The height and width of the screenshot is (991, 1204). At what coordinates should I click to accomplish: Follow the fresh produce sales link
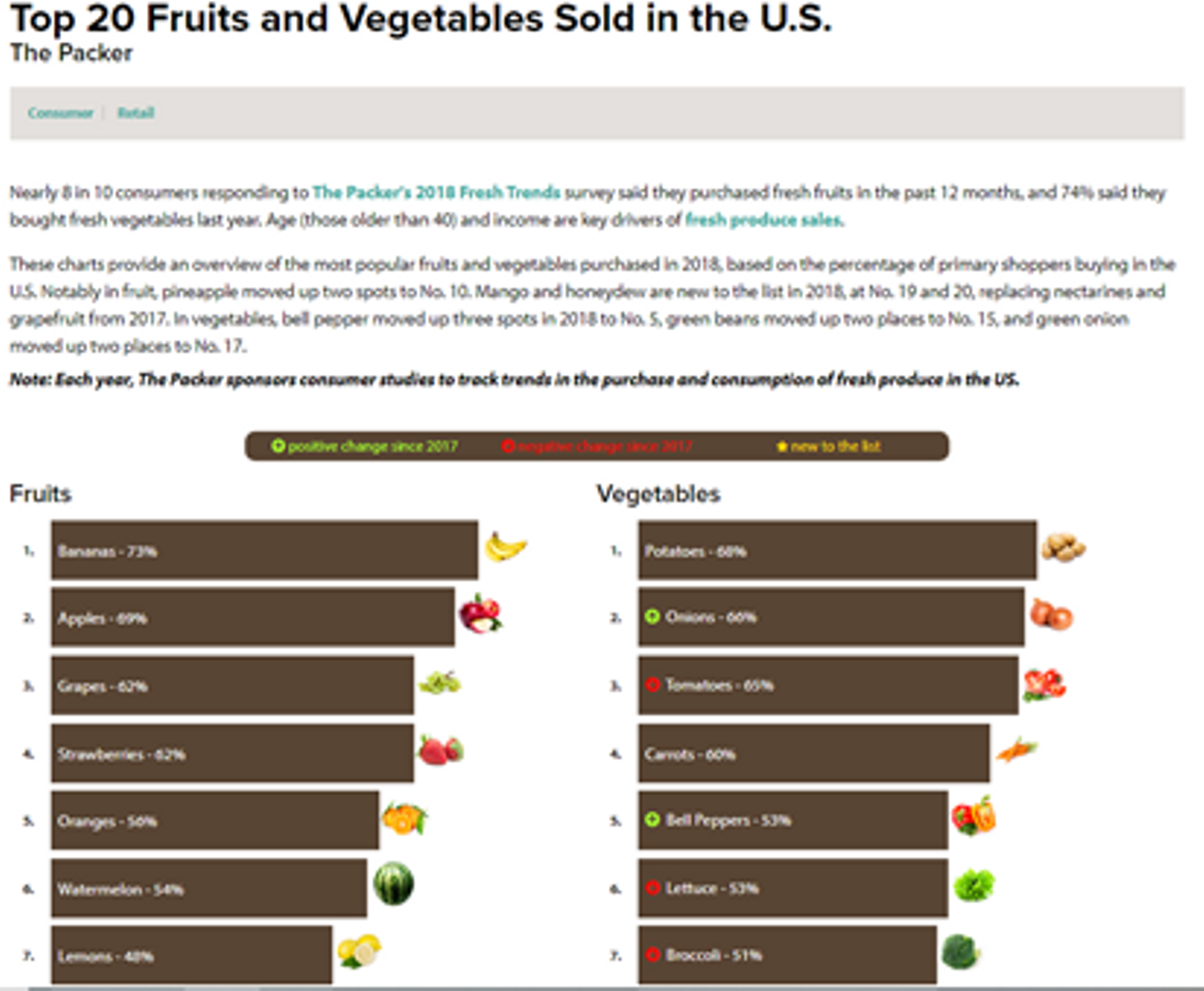click(x=763, y=220)
